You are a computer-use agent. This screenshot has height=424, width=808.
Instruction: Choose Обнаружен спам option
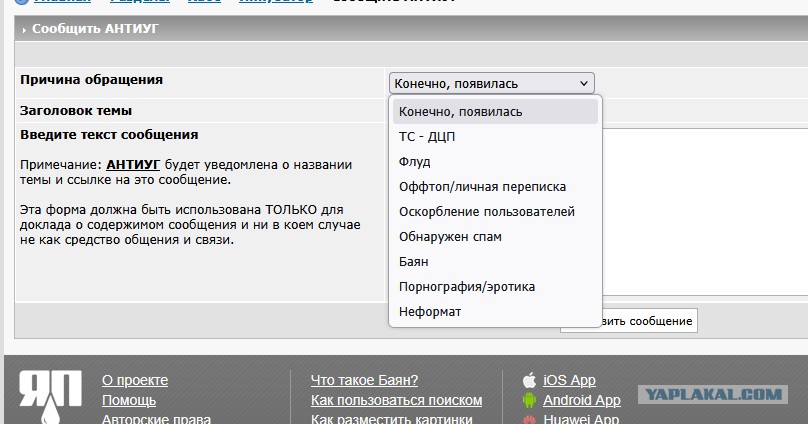(x=495, y=236)
